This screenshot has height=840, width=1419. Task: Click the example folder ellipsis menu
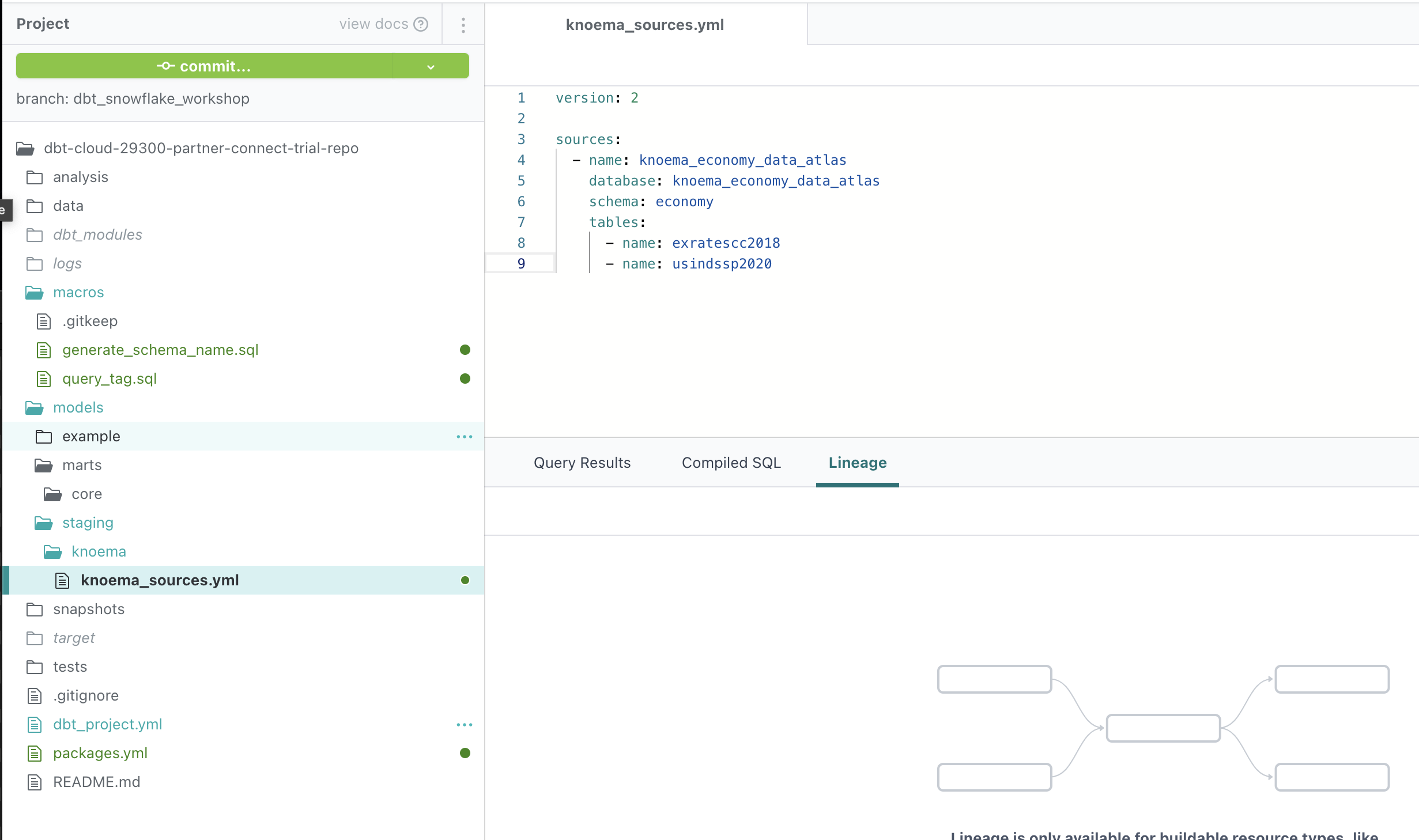(464, 437)
